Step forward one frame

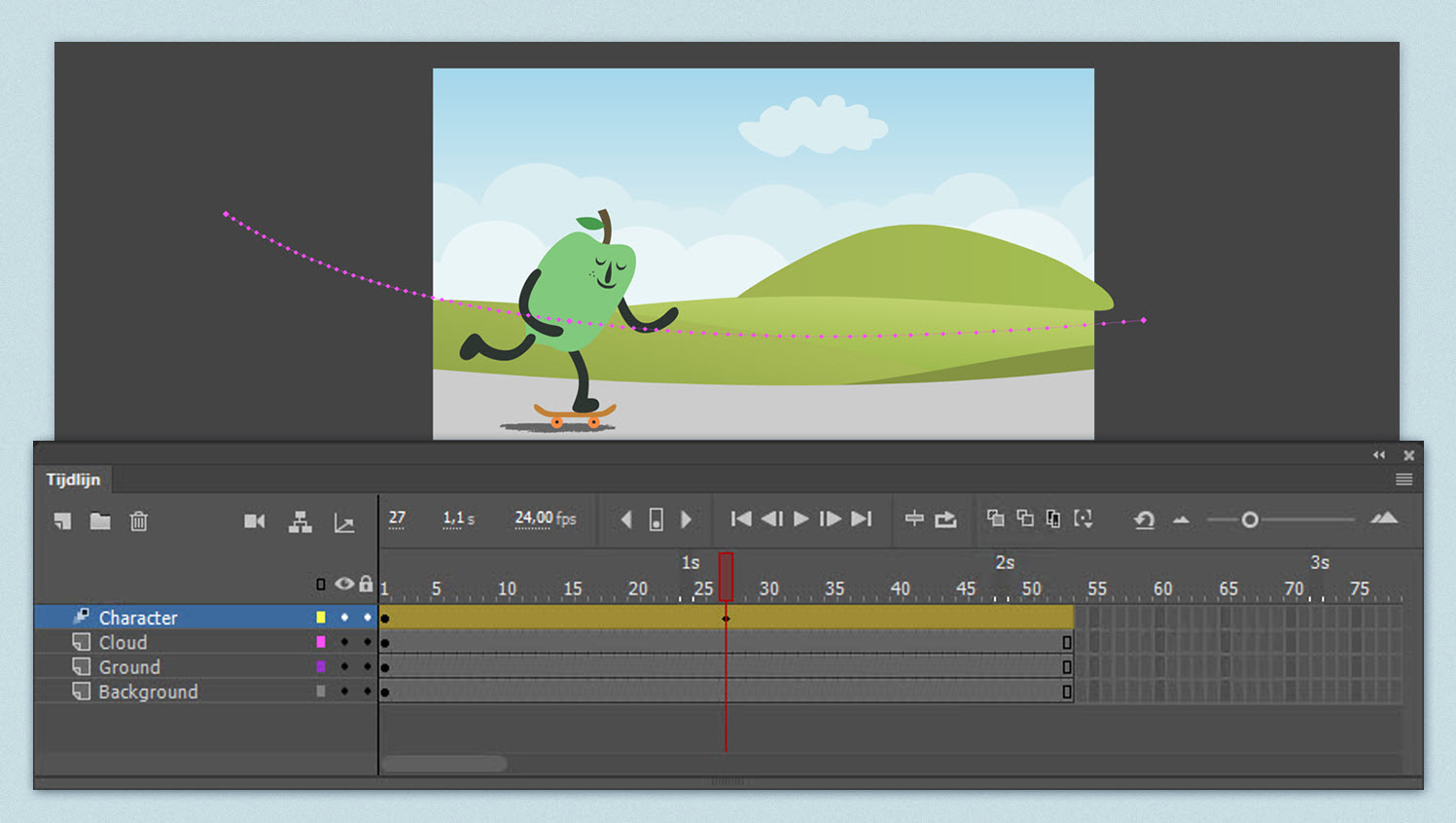coord(831,519)
